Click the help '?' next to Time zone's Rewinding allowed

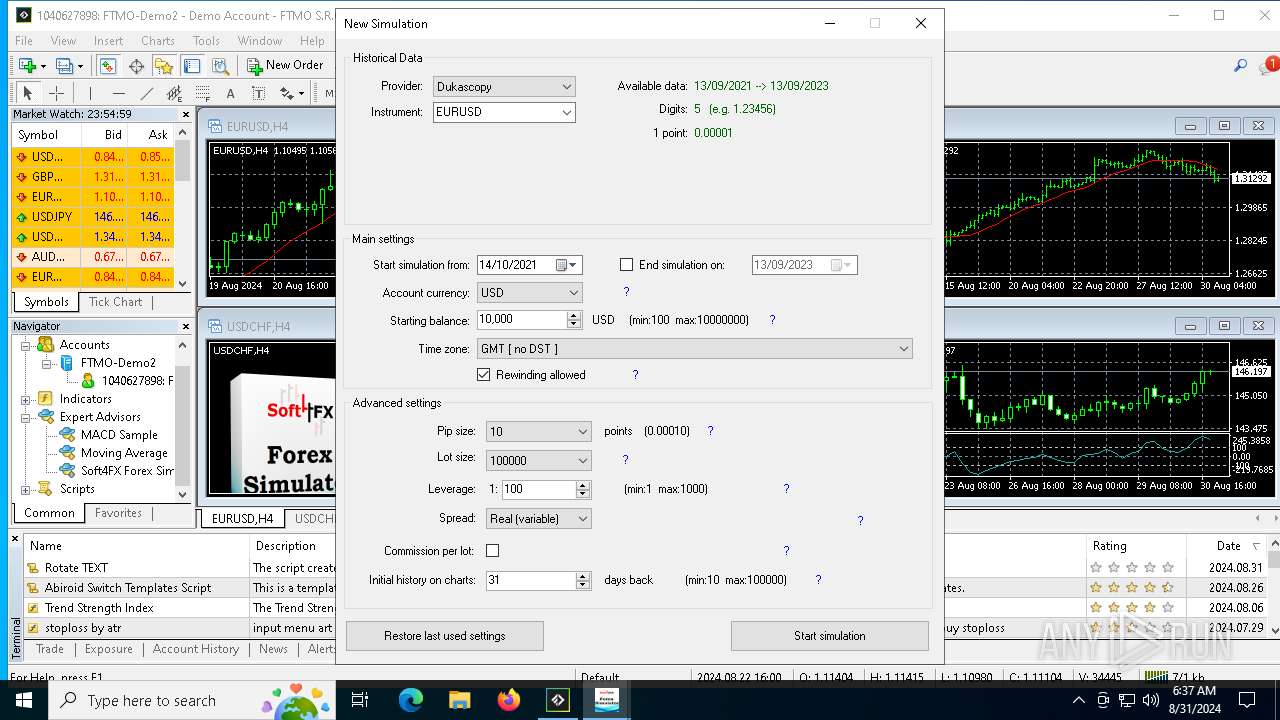pos(635,375)
